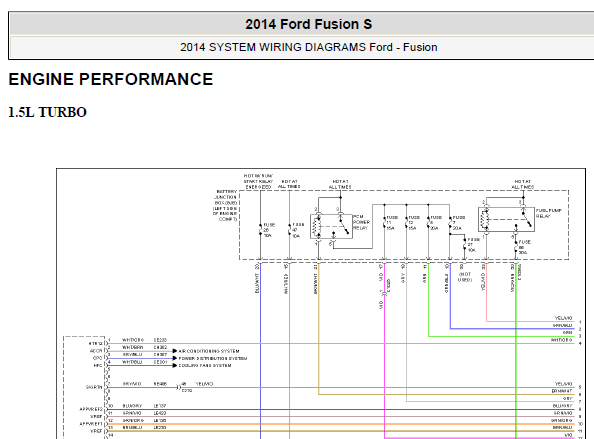Select the "1.5L TURBO" section heading
594x439 pixels.
pos(47,112)
